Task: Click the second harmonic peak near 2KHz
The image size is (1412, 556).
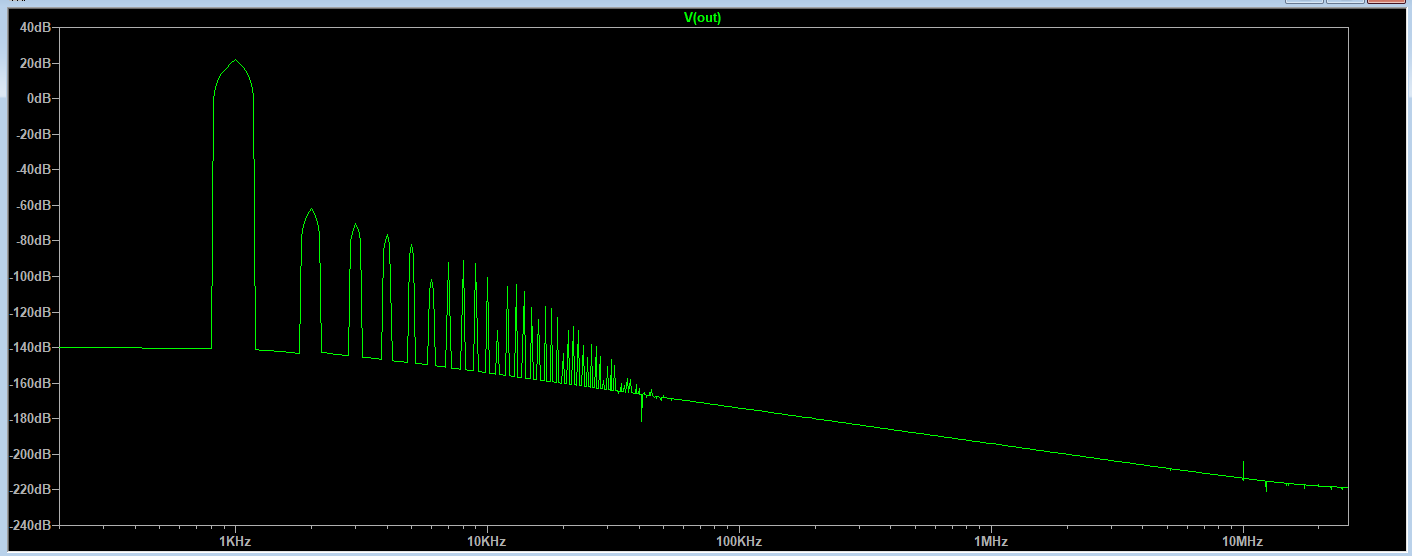Action: coord(311,210)
